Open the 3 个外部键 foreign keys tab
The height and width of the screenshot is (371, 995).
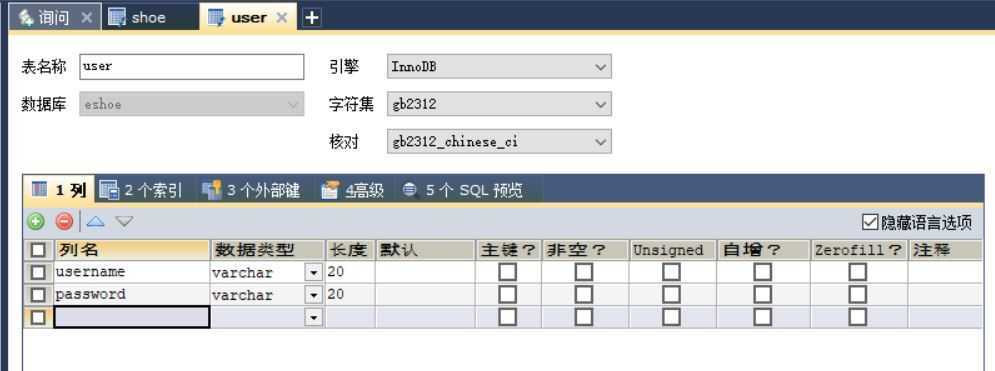pos(251,190)
